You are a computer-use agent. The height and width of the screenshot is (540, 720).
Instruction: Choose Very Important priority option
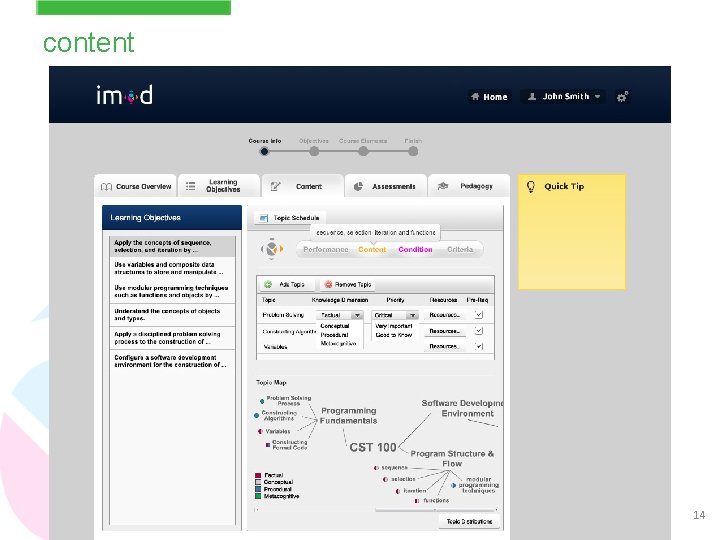coord(394,326)
